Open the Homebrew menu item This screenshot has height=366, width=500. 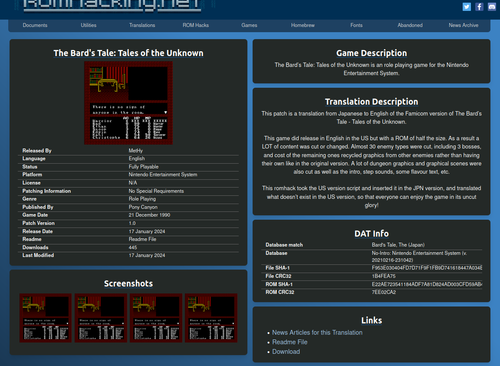click(x=303, y=25)
